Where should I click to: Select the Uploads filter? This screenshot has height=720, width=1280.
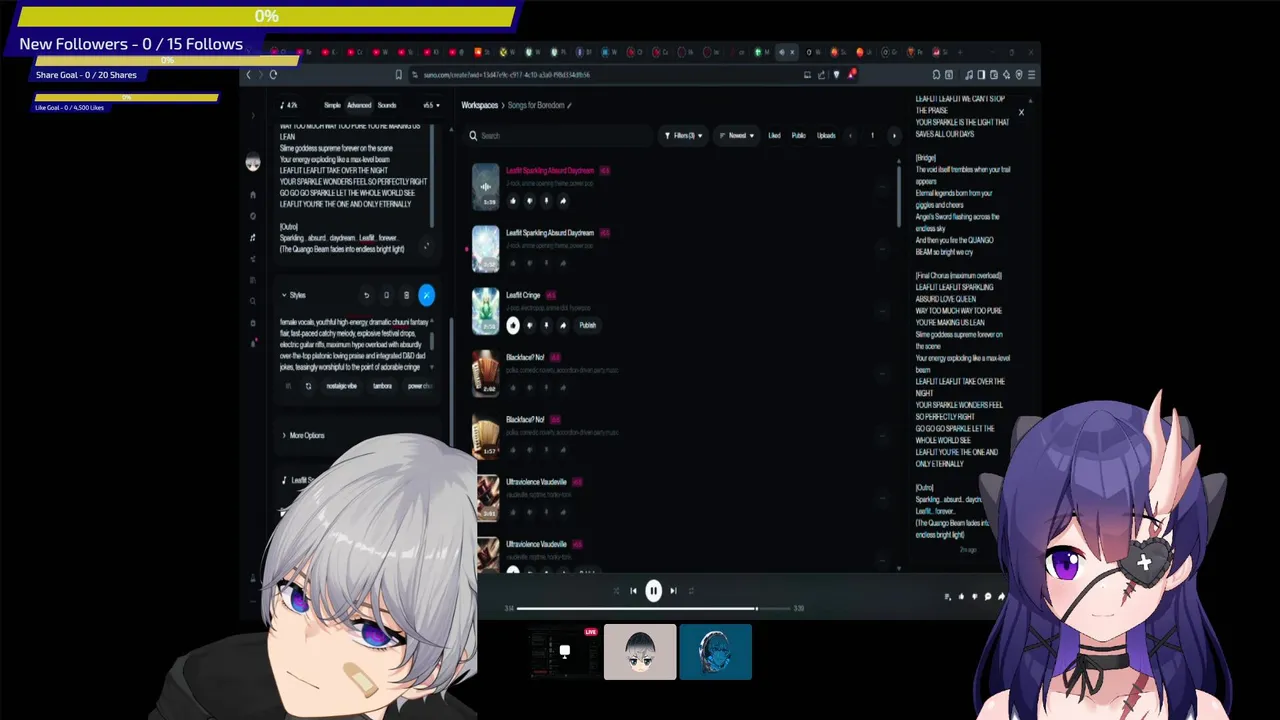(826, 135)
